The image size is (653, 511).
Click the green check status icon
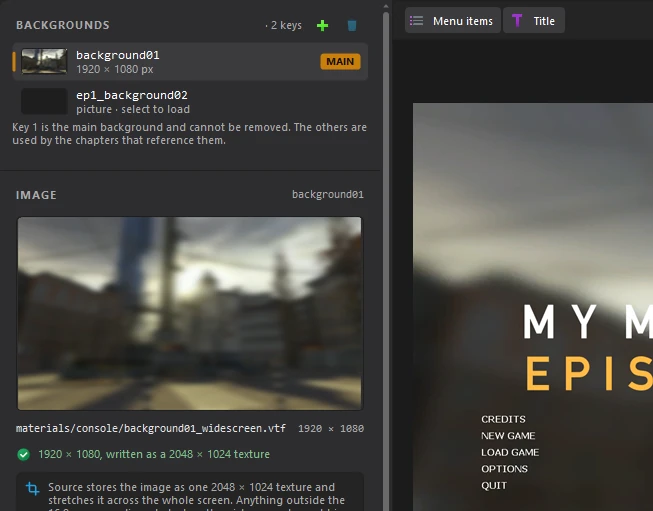24,454
